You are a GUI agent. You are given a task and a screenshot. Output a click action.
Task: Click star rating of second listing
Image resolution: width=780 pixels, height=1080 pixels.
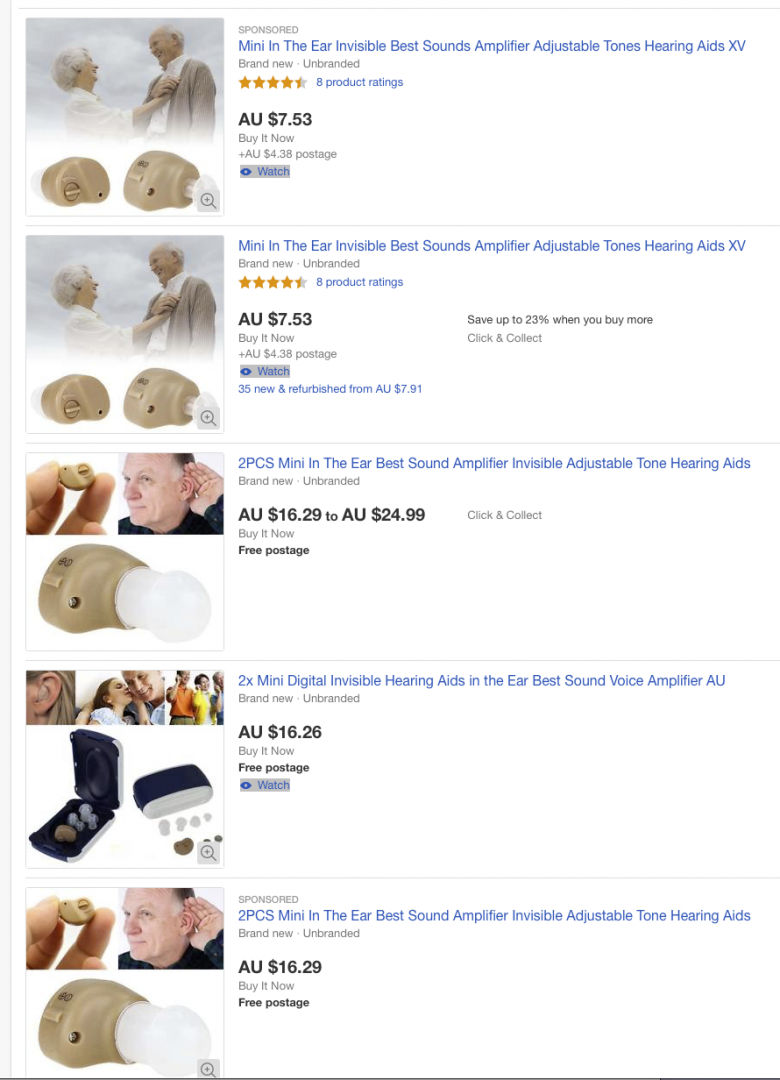(273, 282)
